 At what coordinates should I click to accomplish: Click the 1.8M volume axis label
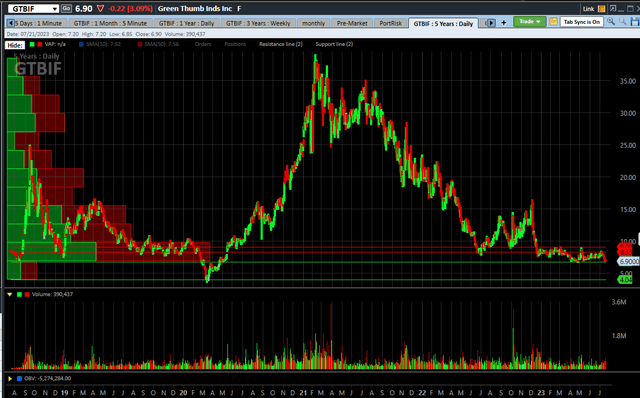tap(619, 336)
